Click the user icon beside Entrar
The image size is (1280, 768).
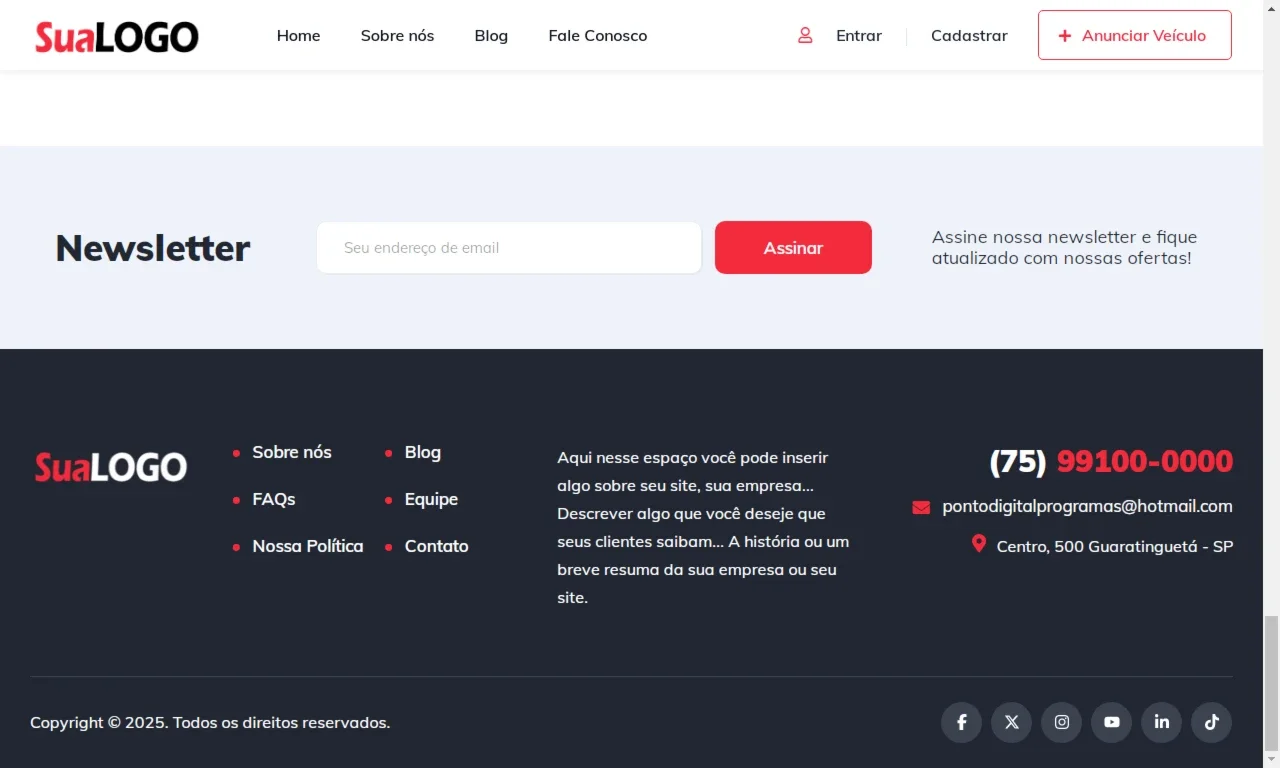tap(805, 35)
